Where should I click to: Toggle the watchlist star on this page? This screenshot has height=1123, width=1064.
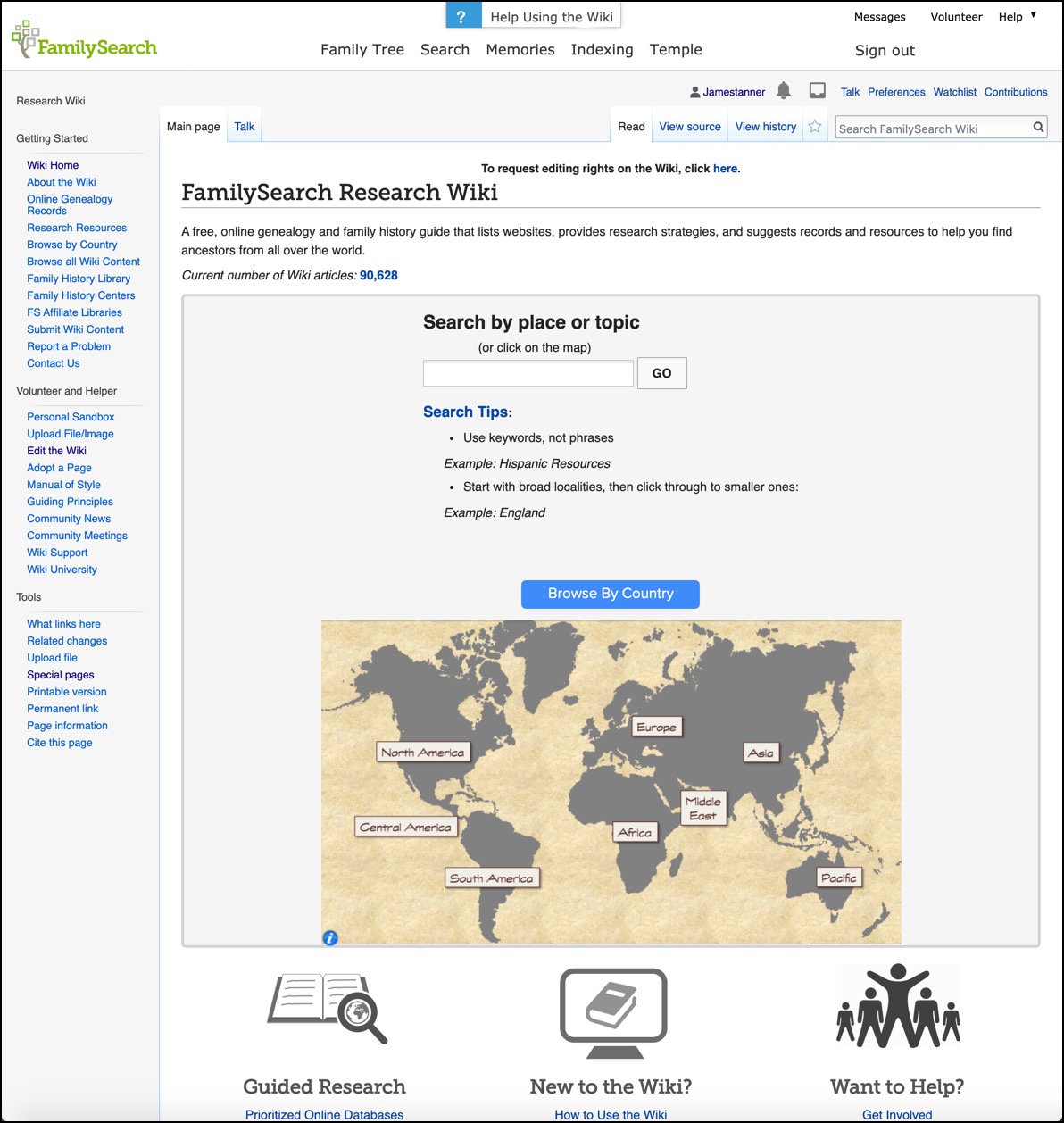tap(815, 127)
